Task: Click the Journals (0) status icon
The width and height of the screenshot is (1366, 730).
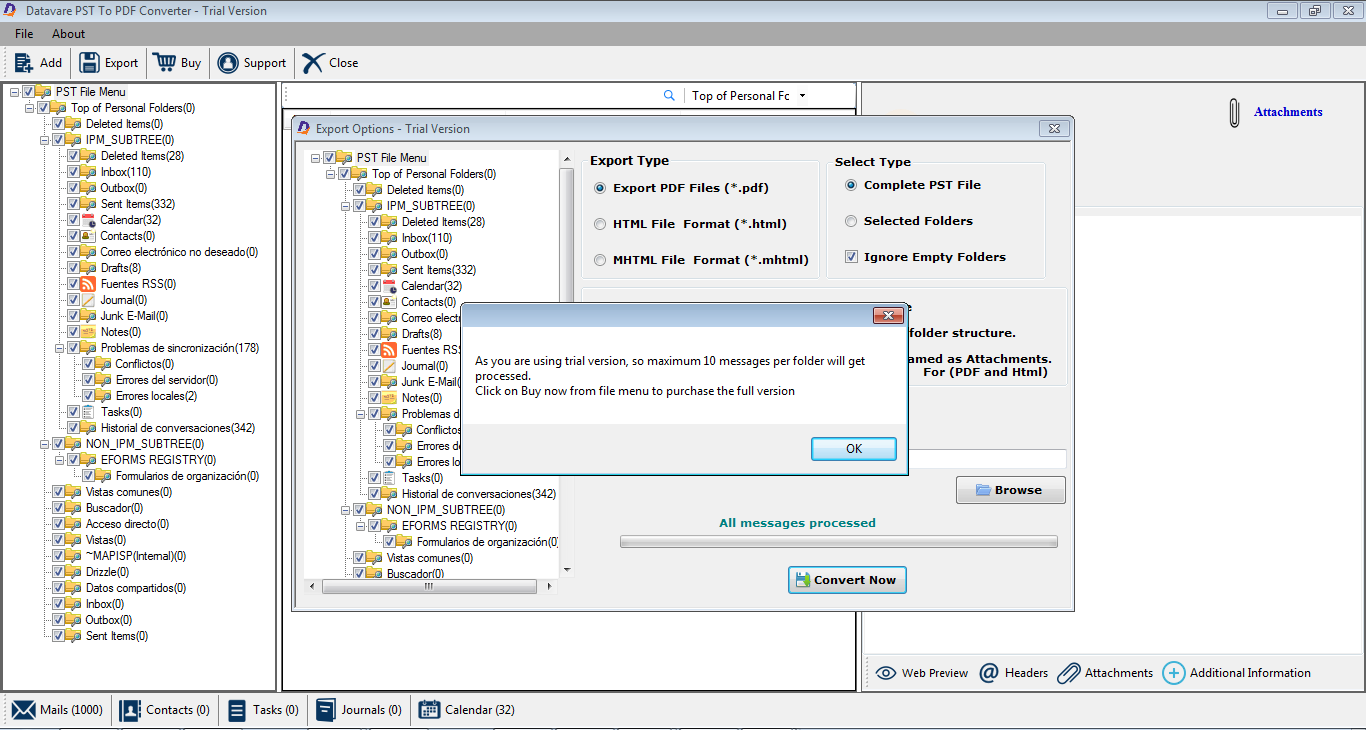Action: (326, 710)
